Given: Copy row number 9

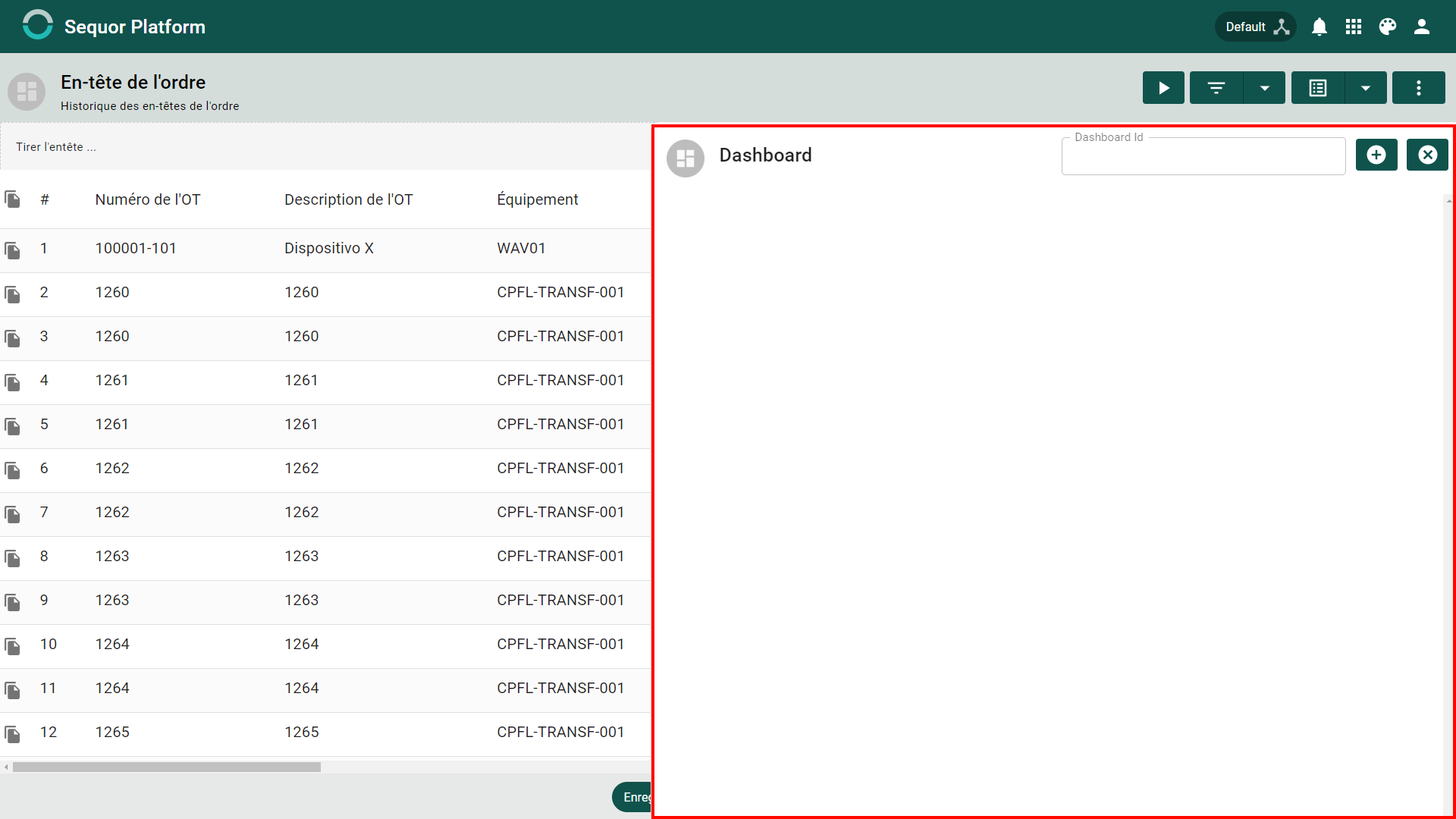Looking at the screenshot, I should [13, 602].
